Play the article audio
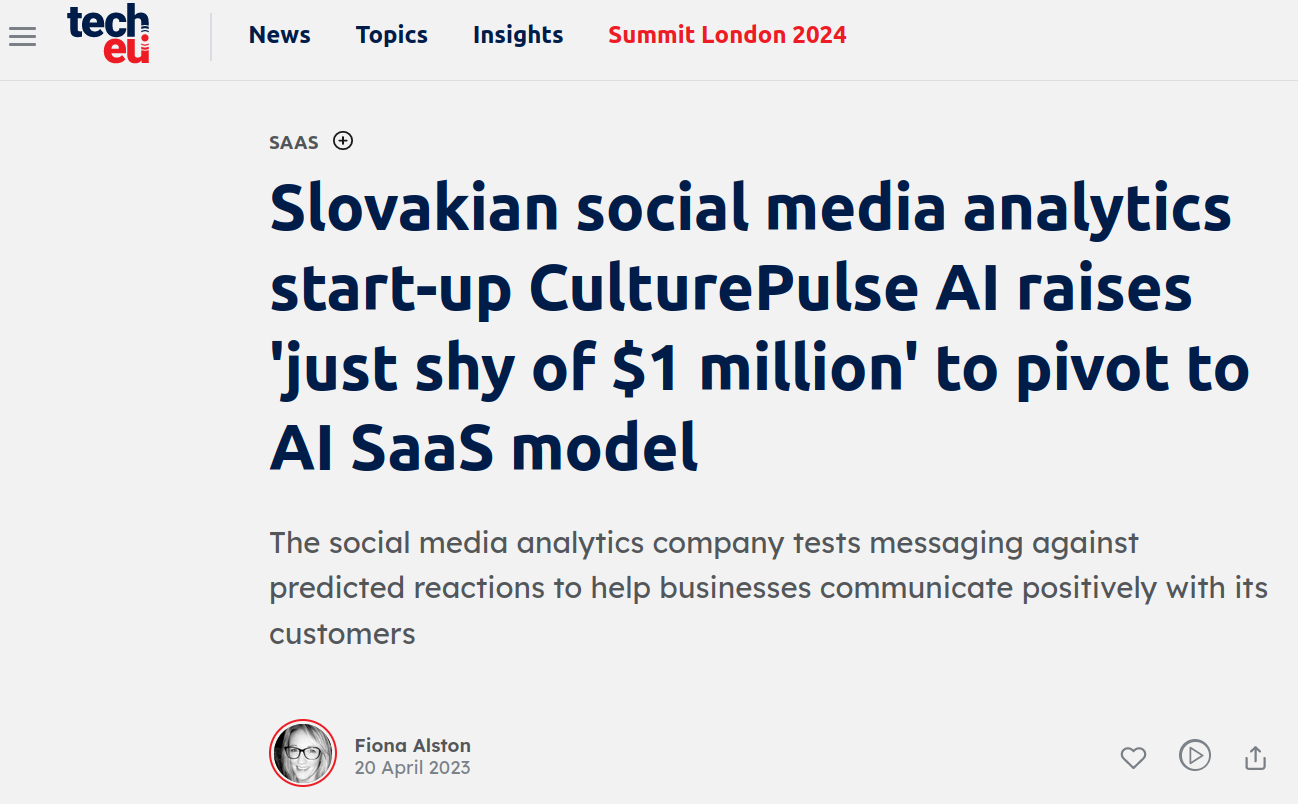Screen dimensions: 1298x804 (1194, 755)
